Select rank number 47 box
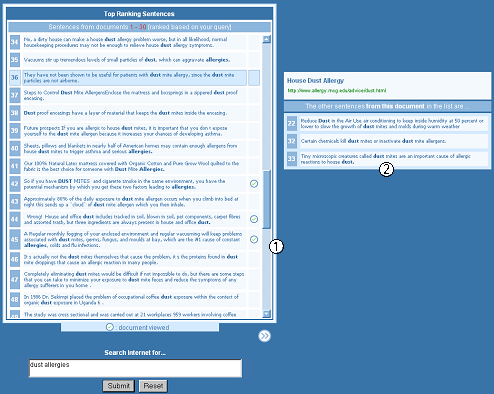Image resolution: width=494 pixels, height=394 pixels. pyautogui.click(x=15, y=279)
